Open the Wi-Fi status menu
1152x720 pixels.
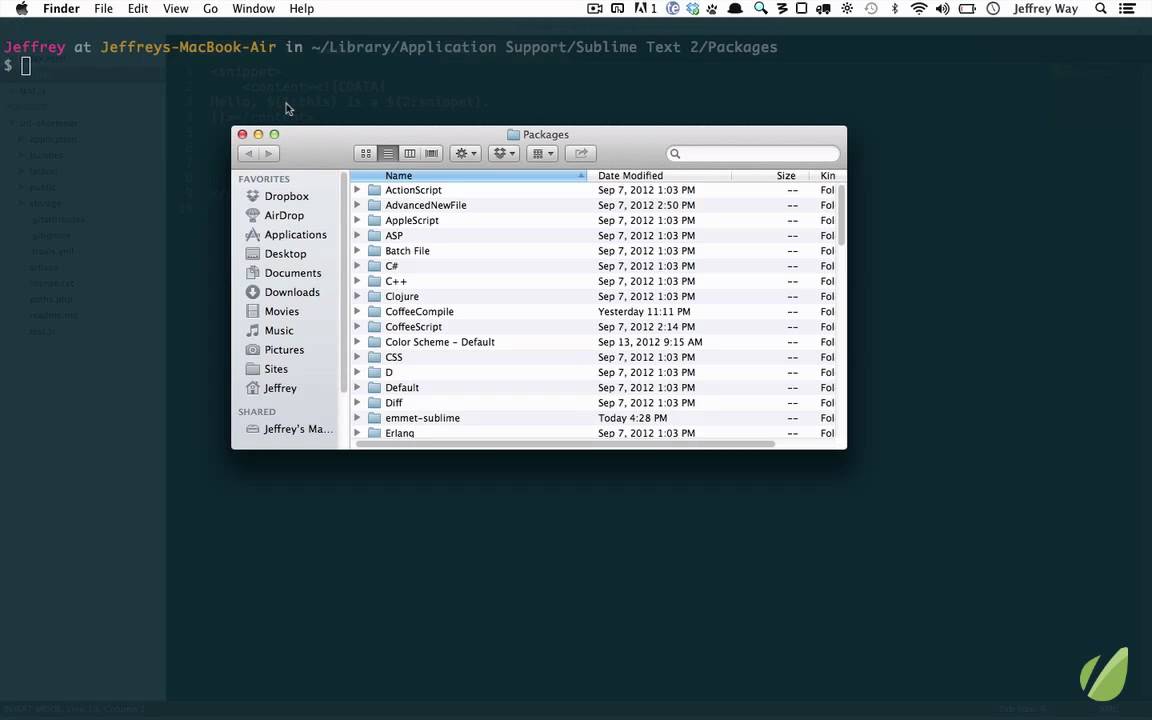(918, 9)
